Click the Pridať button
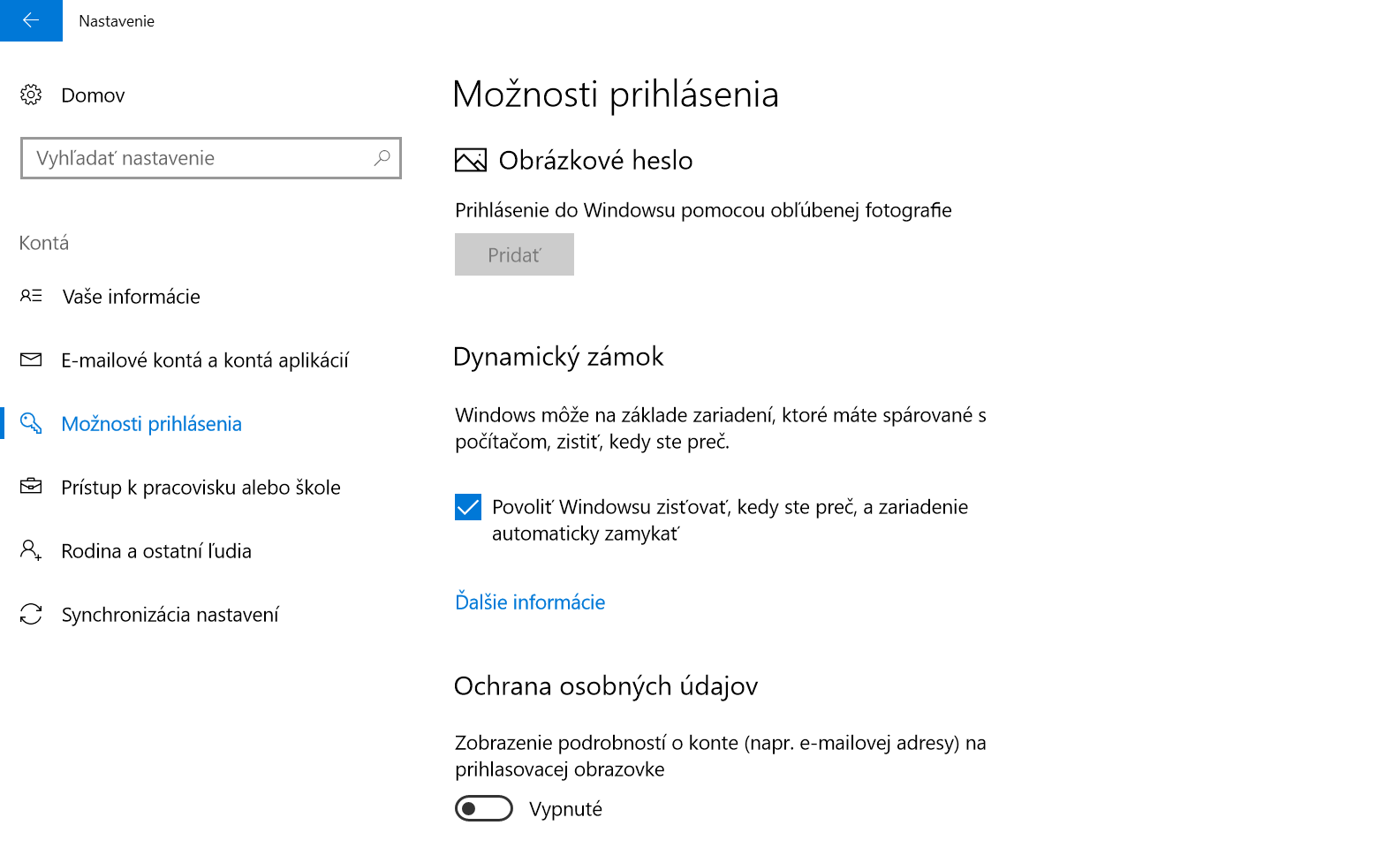The width and height of the screenshot is (1400, 863). (514, 254)
